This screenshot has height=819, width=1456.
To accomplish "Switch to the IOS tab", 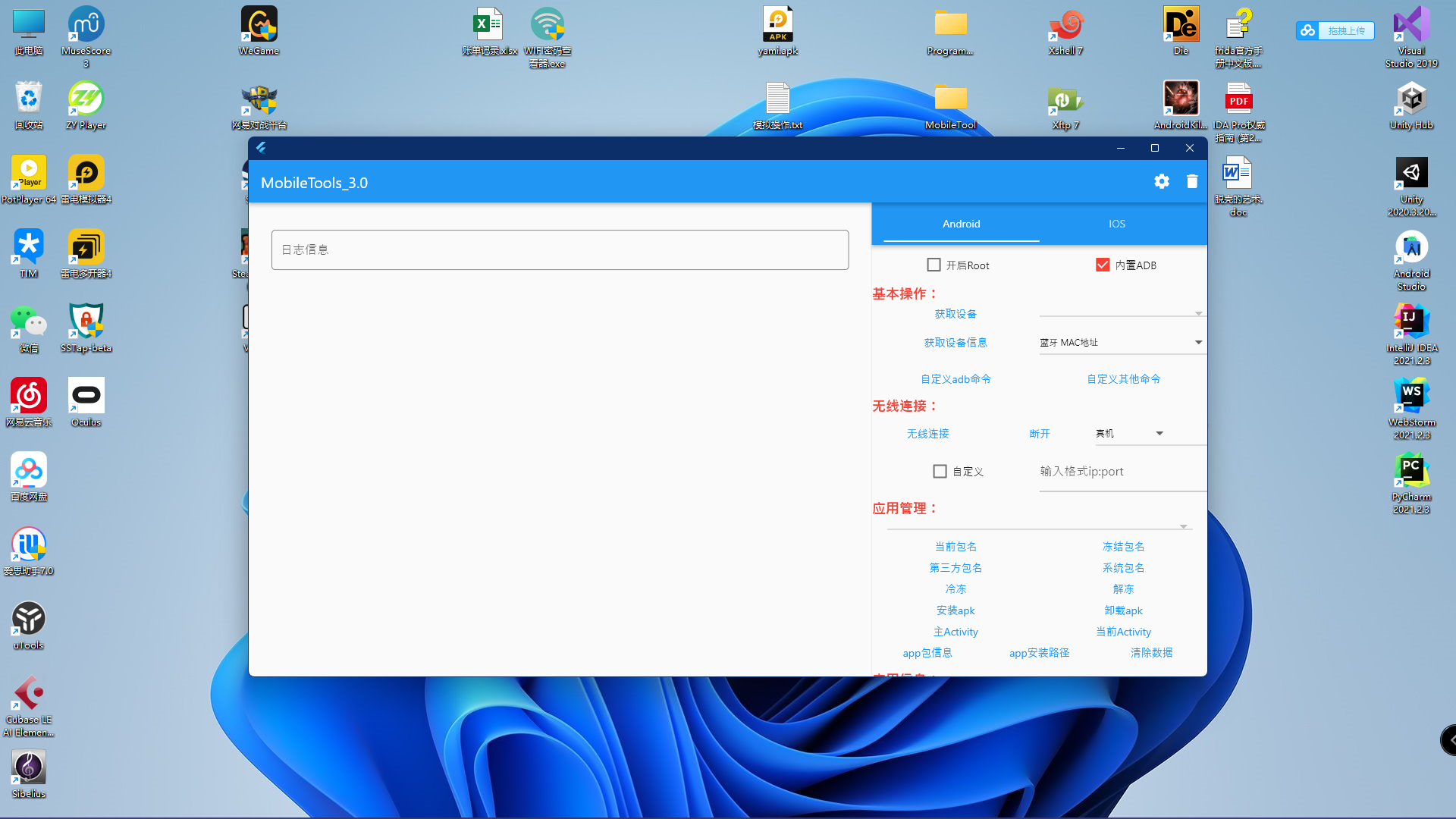I will pos(1116,224).
